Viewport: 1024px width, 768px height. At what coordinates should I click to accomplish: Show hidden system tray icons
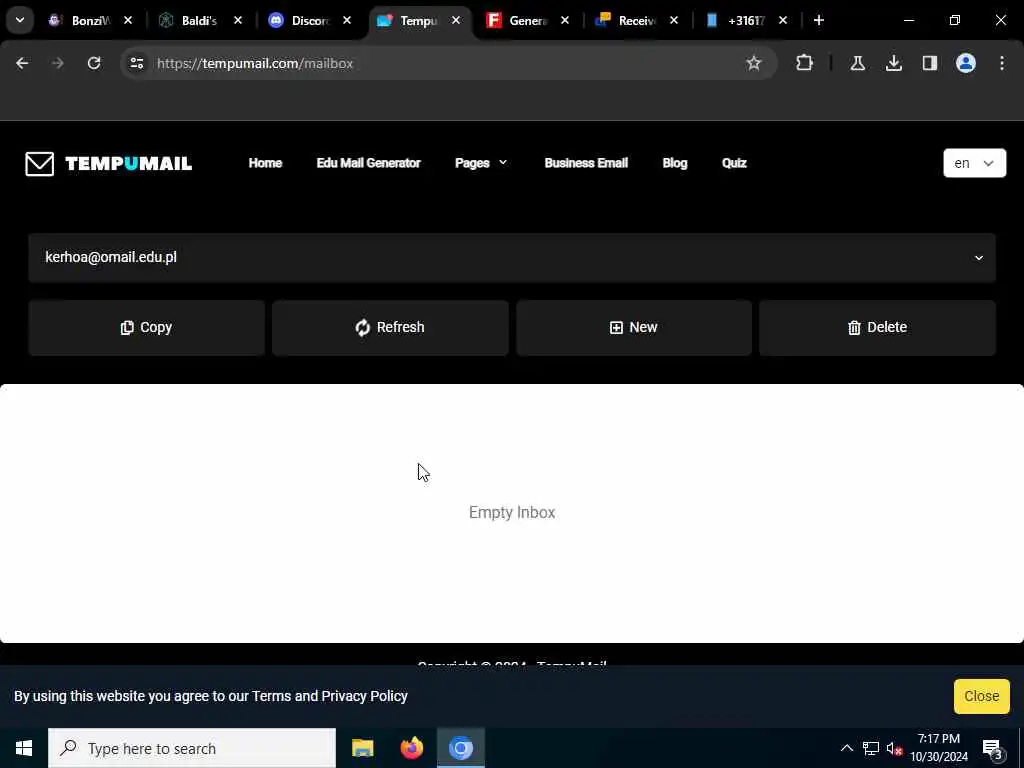pyautogui.click(x=846, y=748)
